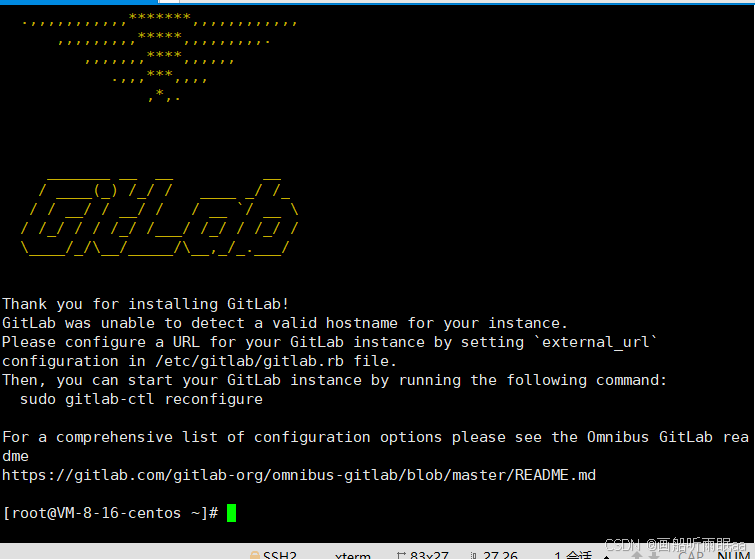Click the NUM indicator in status bar
This screenshot has height=559, width=755.
point(733,556)
